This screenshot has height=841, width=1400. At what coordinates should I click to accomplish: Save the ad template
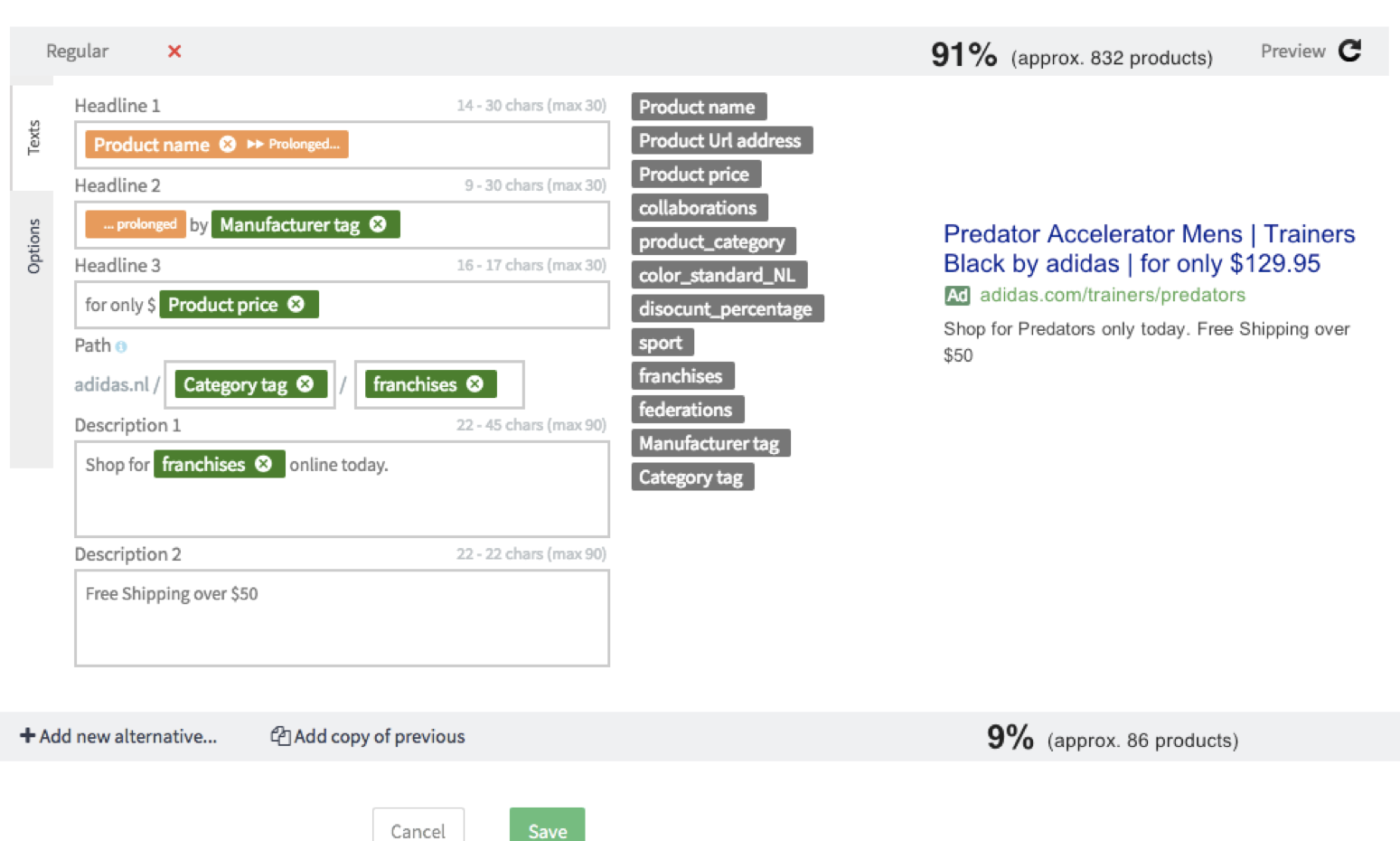(547, 827)
